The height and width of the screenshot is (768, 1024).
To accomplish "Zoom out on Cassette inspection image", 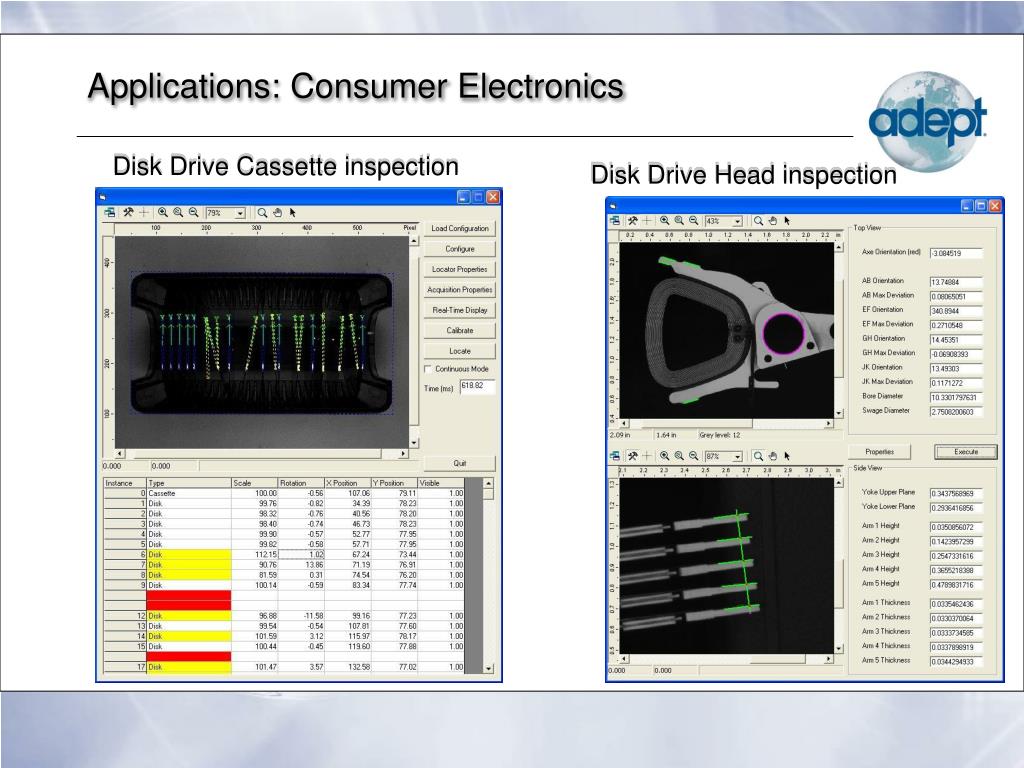I will [193, 213].
